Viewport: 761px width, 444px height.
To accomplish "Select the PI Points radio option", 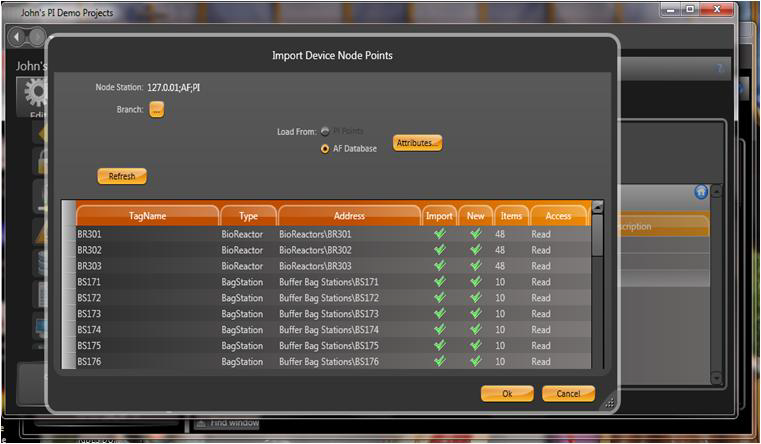I will click(325, 131).
